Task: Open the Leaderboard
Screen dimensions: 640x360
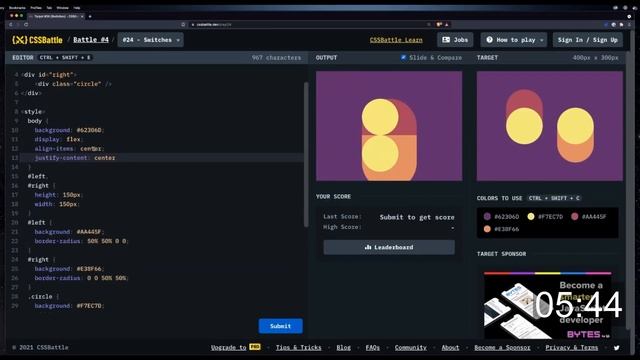Action: (x=389, y=247)
